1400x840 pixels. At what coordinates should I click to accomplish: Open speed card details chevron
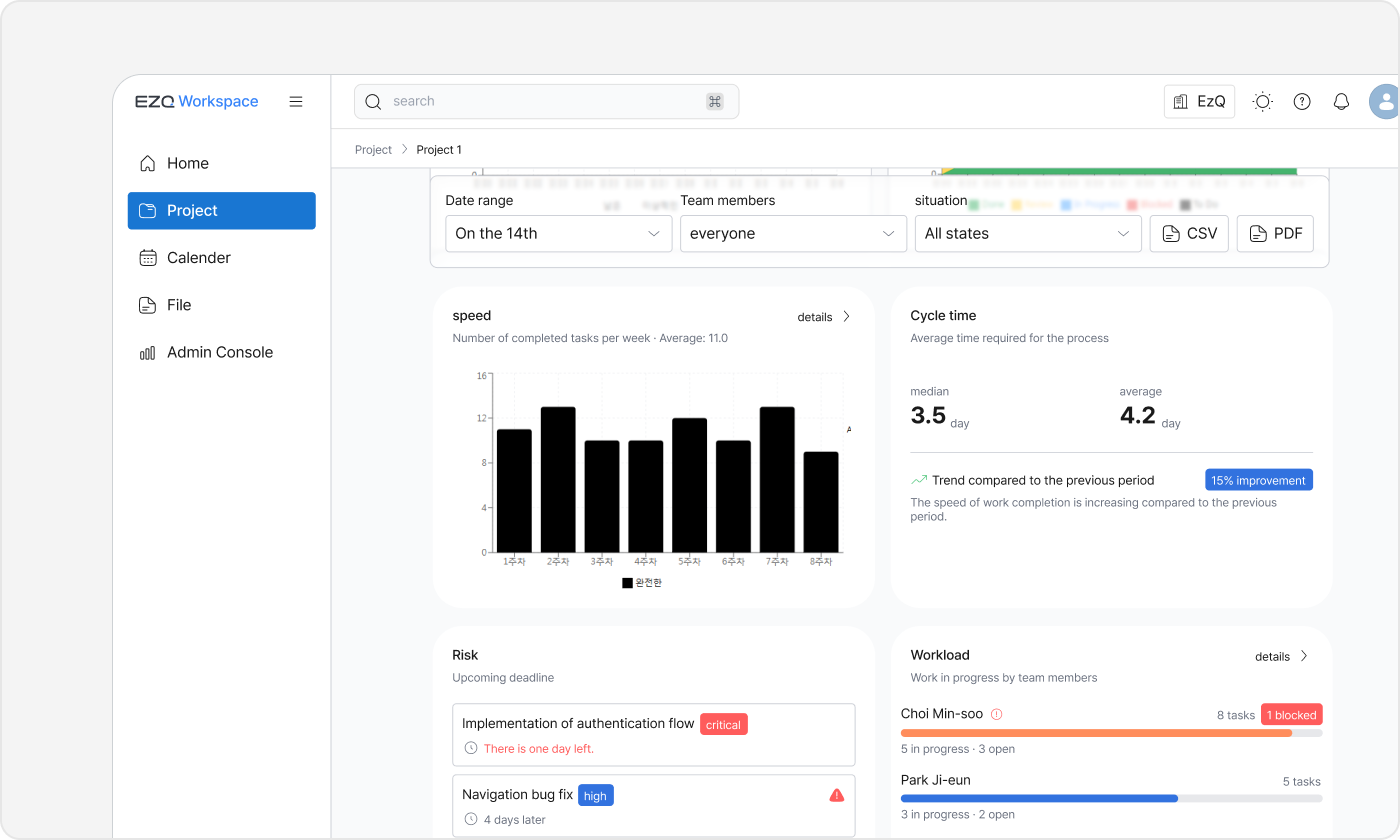click(x=847, y=316)
